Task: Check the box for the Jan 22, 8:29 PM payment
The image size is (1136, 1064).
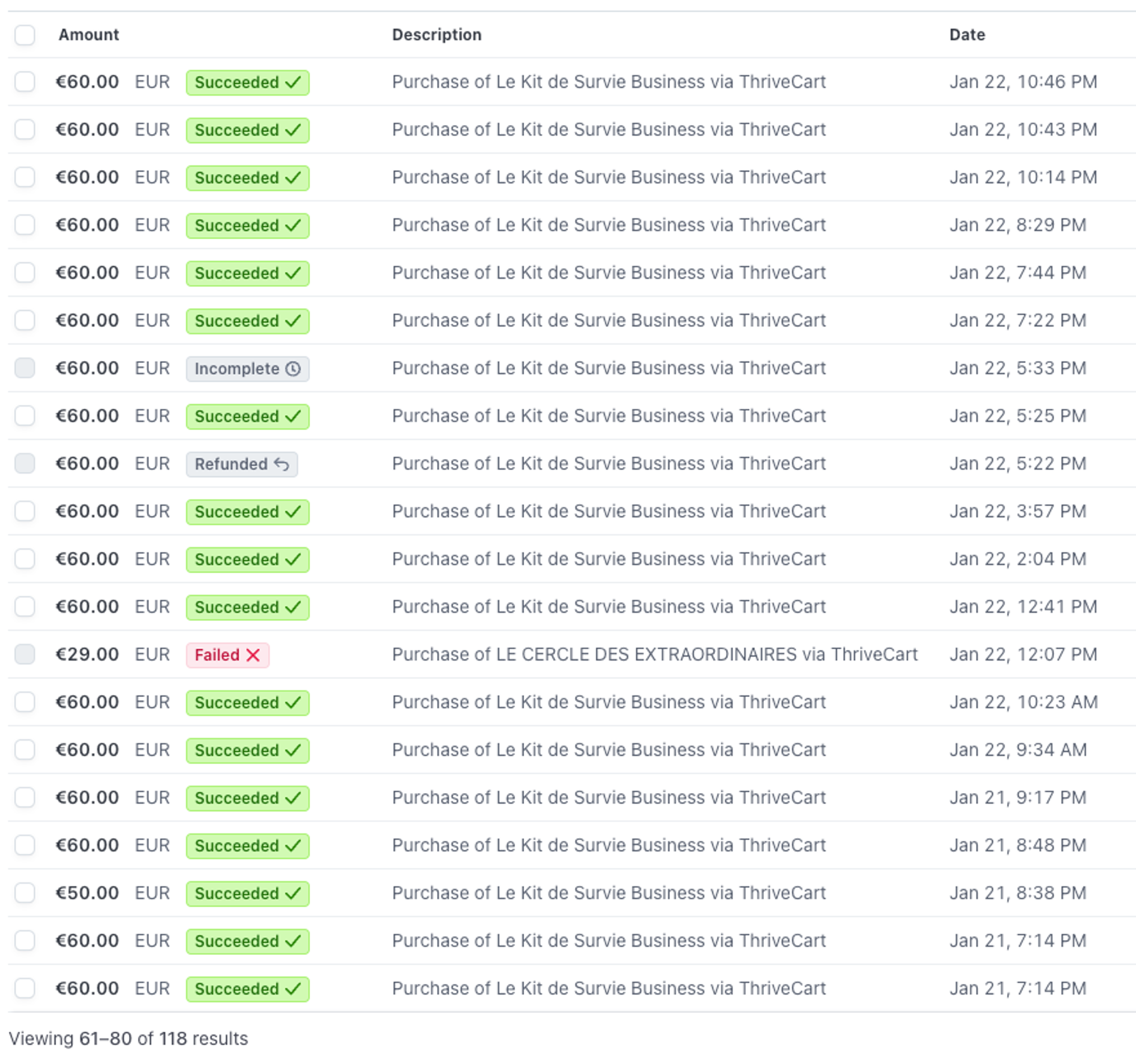Action: coord(24,225)
